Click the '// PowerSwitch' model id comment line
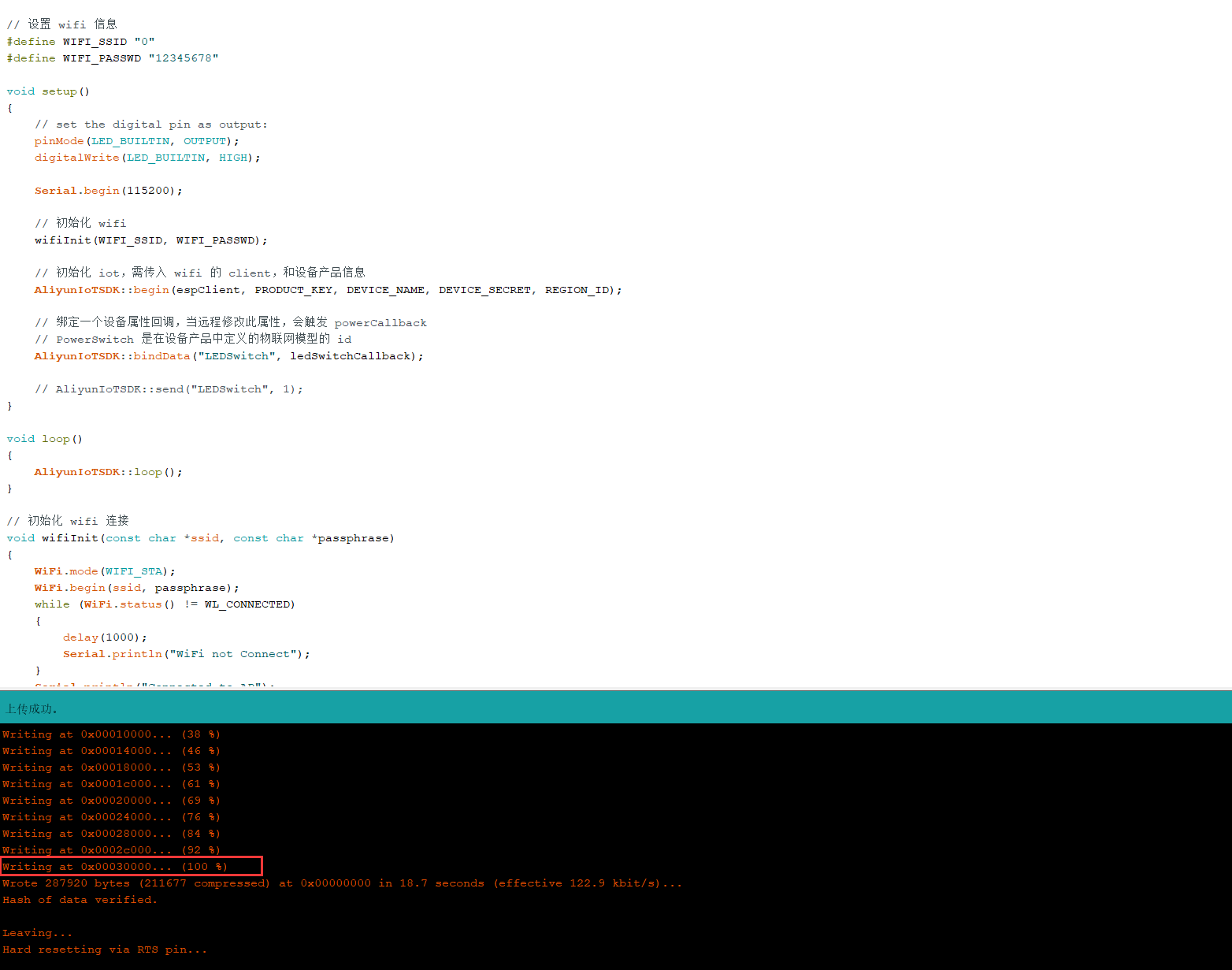The height and width of the screenshot is (970, 1232). (193, 339)
